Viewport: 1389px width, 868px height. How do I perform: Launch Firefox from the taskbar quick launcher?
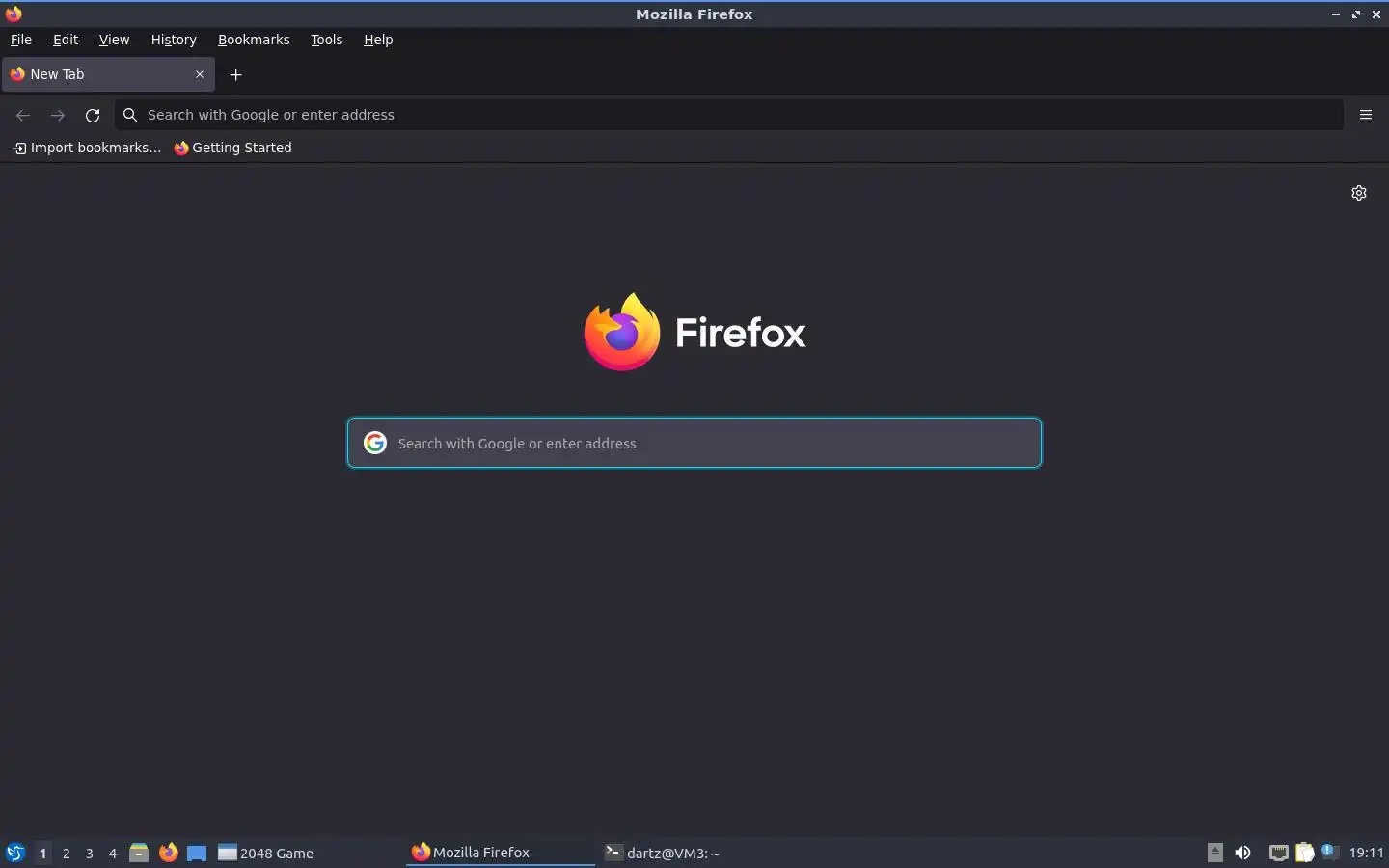pyautogui.click(x=168, y=853)
